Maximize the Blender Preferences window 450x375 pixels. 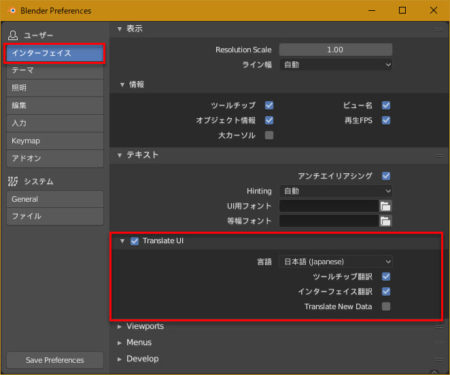click(403, 11)
